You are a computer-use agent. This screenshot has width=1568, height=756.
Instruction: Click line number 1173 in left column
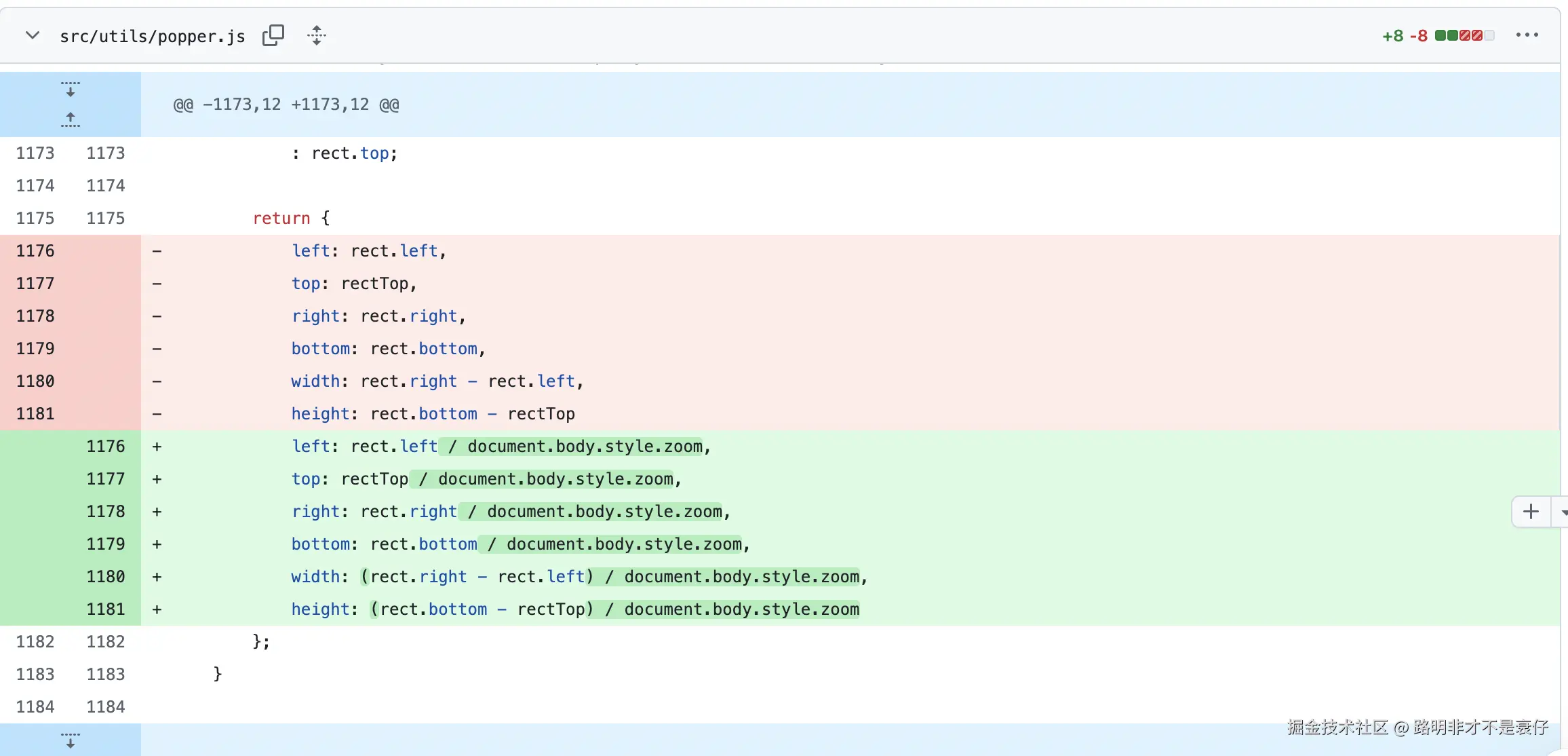(35, 153)
